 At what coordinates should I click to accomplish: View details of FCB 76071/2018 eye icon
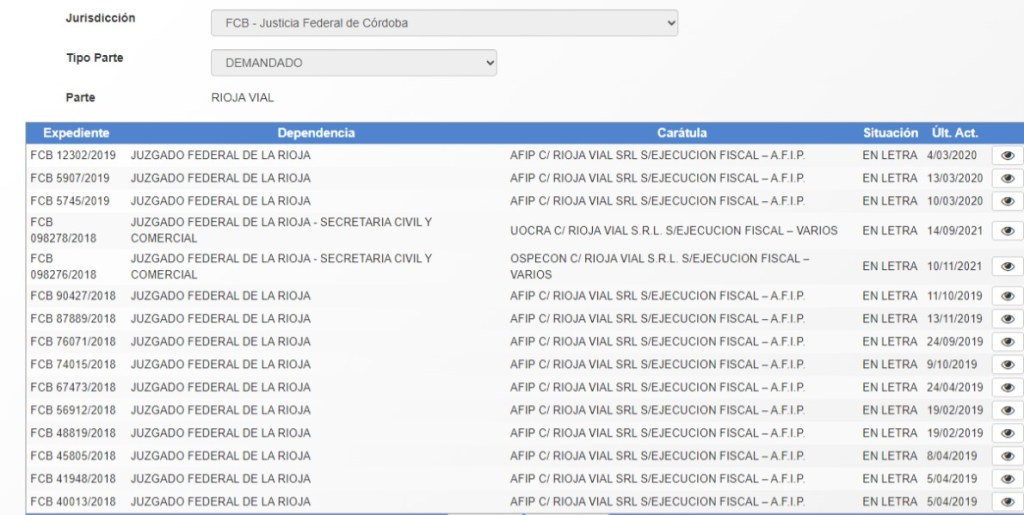1007,341
